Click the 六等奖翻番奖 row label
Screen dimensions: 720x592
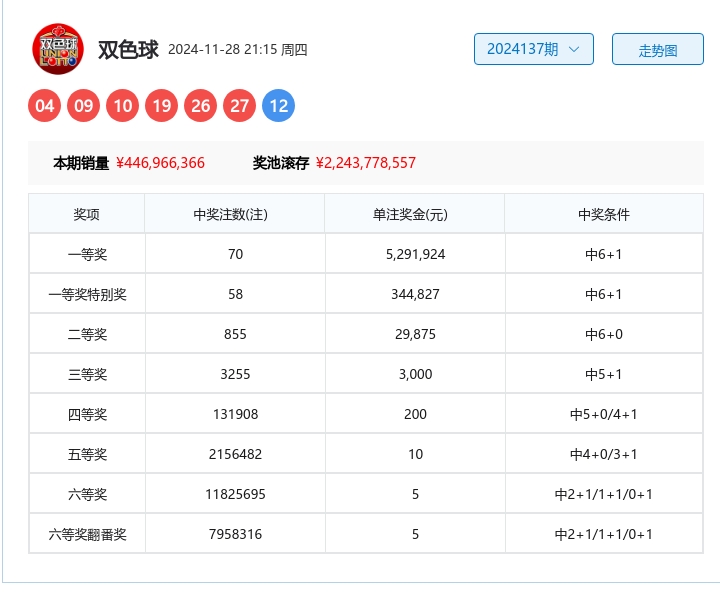[87, 534]
